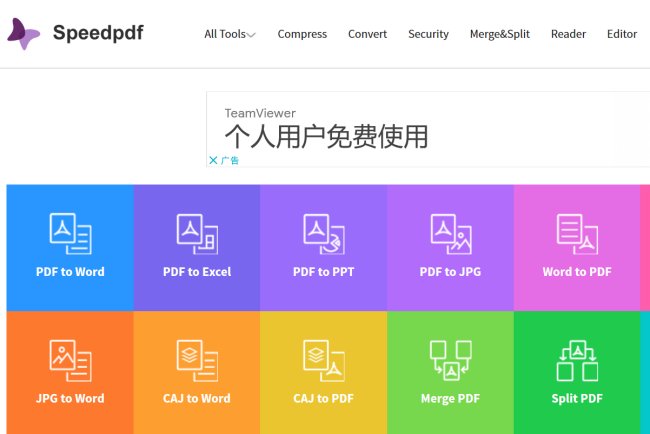Click the 'PDF to PPT' label
The image size is (650, 434).
pyautogui.click(x=324, y=272)
